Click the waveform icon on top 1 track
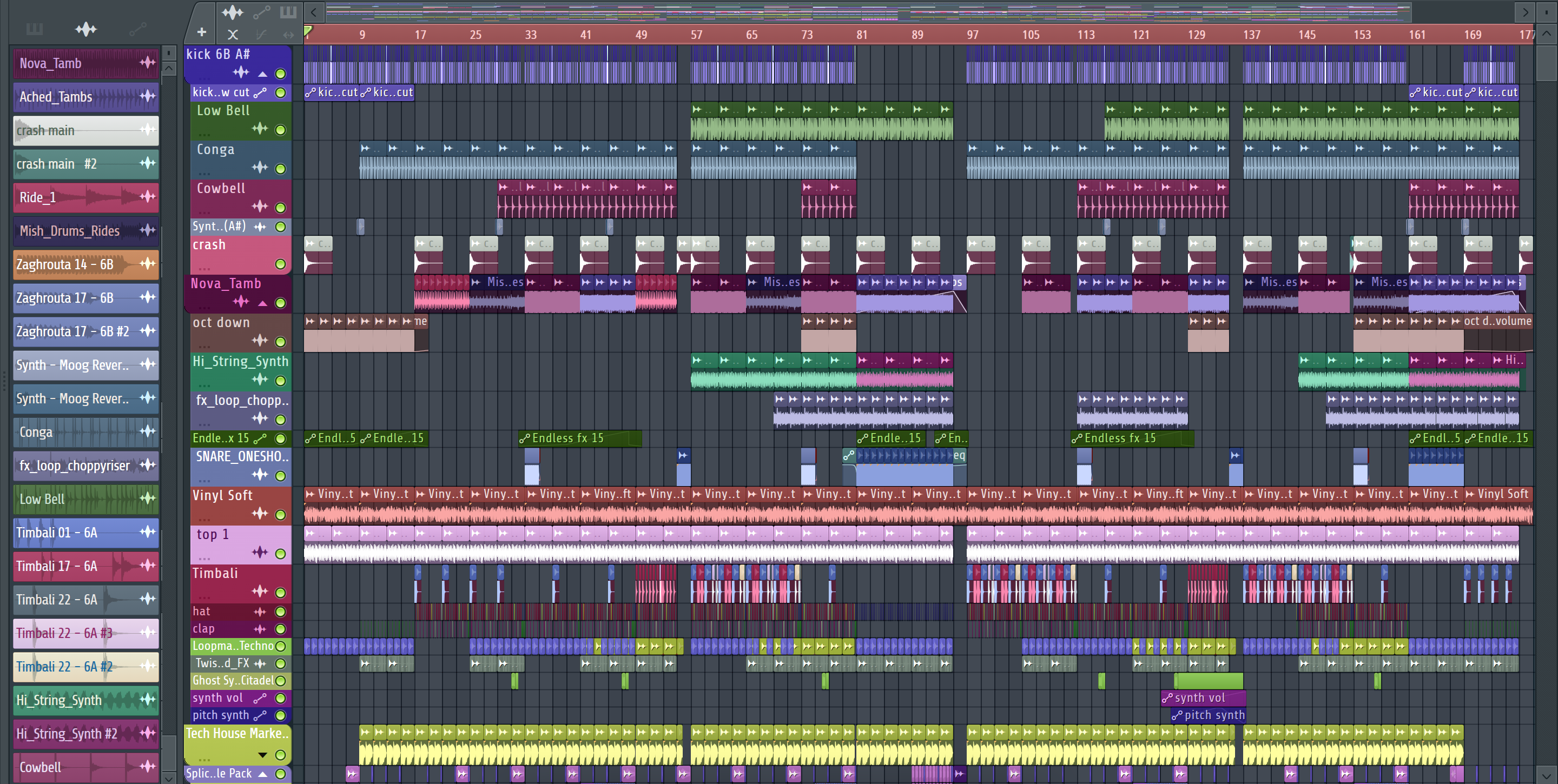The height and width of the screenshot is (784, 1558). (x=260, y=552)
